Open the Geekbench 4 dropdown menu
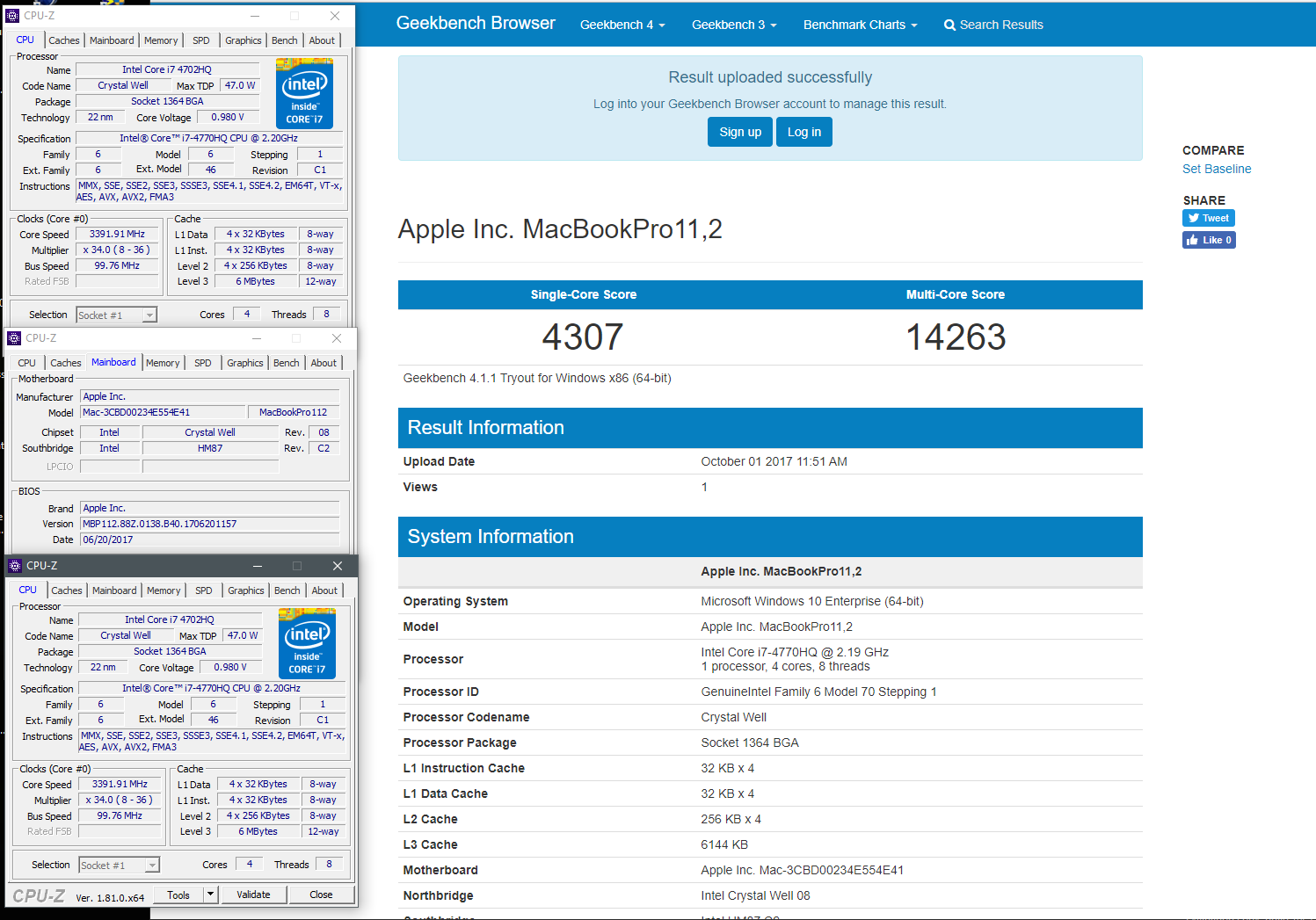Viewport: 1316px width, 920px height. (622, 25)
